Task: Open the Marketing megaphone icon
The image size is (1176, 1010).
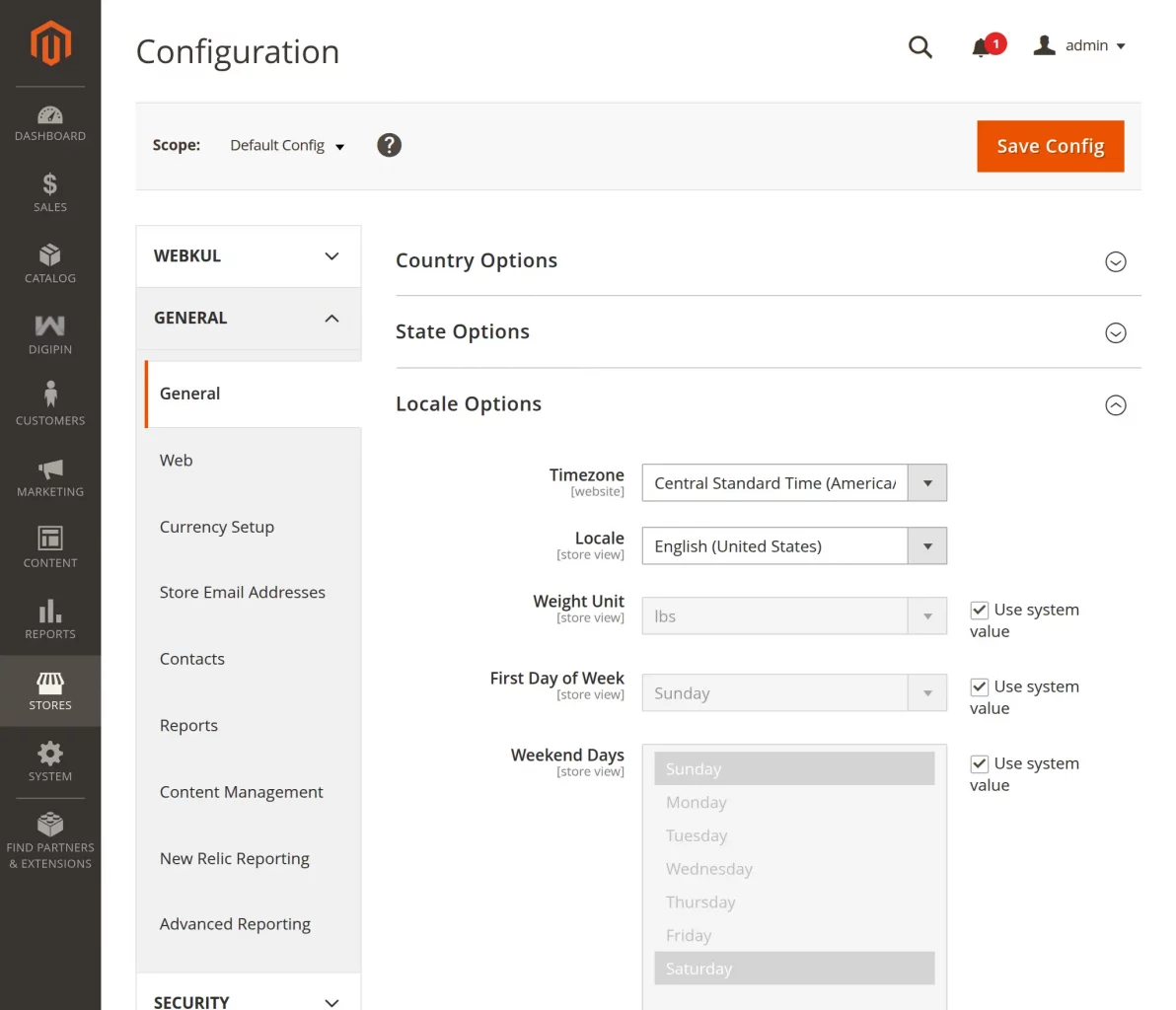Action: click(50, 469)
